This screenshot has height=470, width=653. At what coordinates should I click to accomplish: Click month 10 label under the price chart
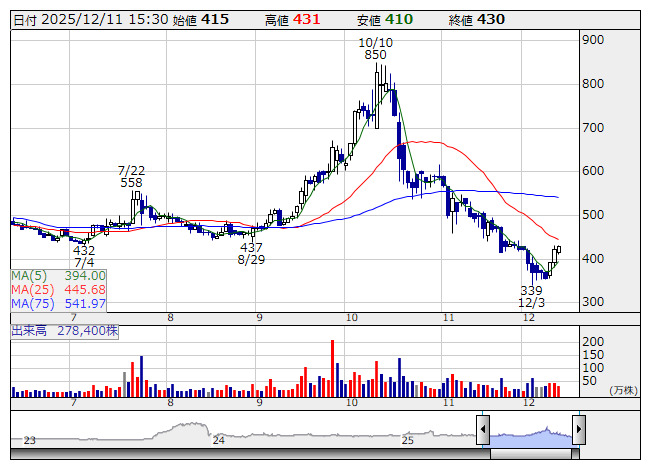click(x=352, y=318)
